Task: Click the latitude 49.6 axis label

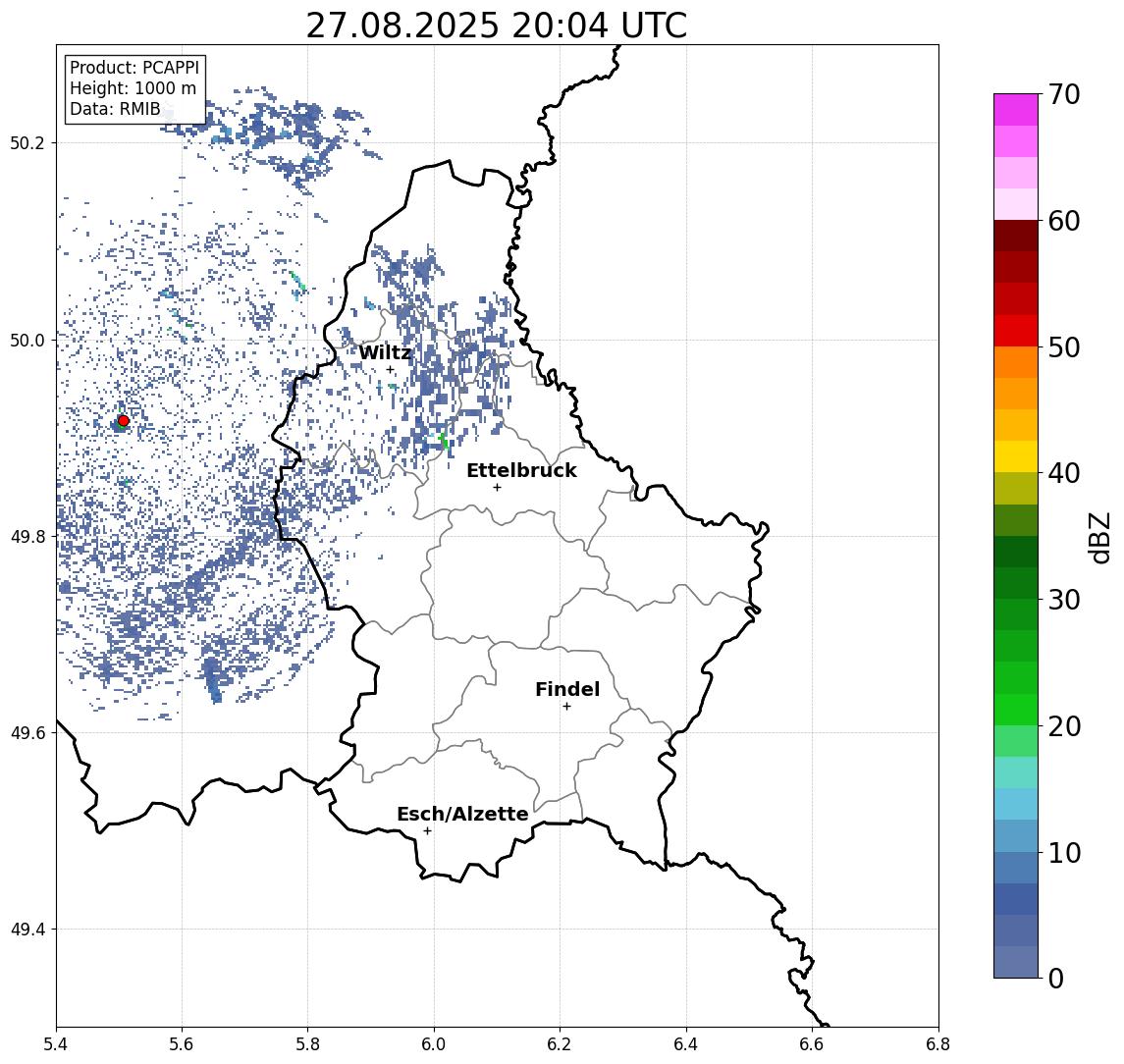Action: [x=27, y=733]
